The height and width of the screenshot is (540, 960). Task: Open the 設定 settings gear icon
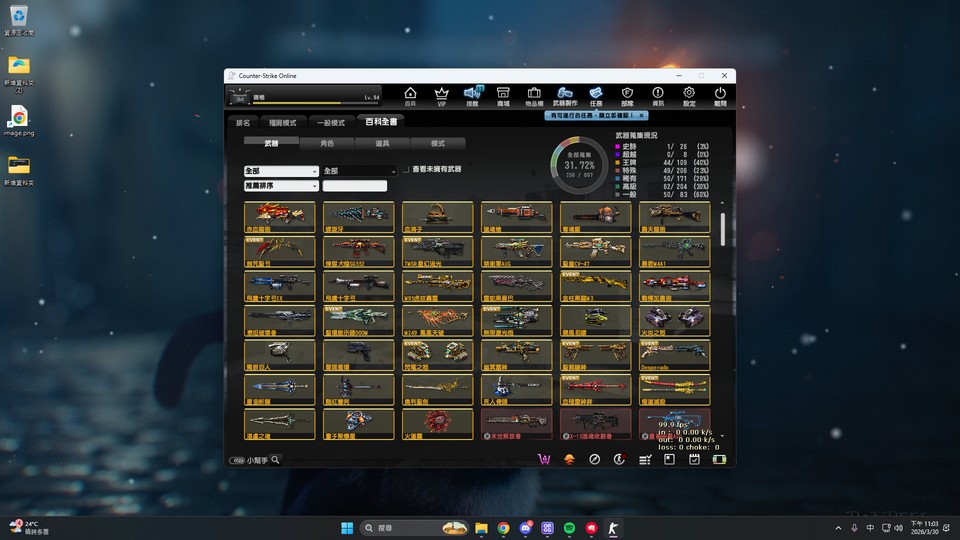pos(689,95)
